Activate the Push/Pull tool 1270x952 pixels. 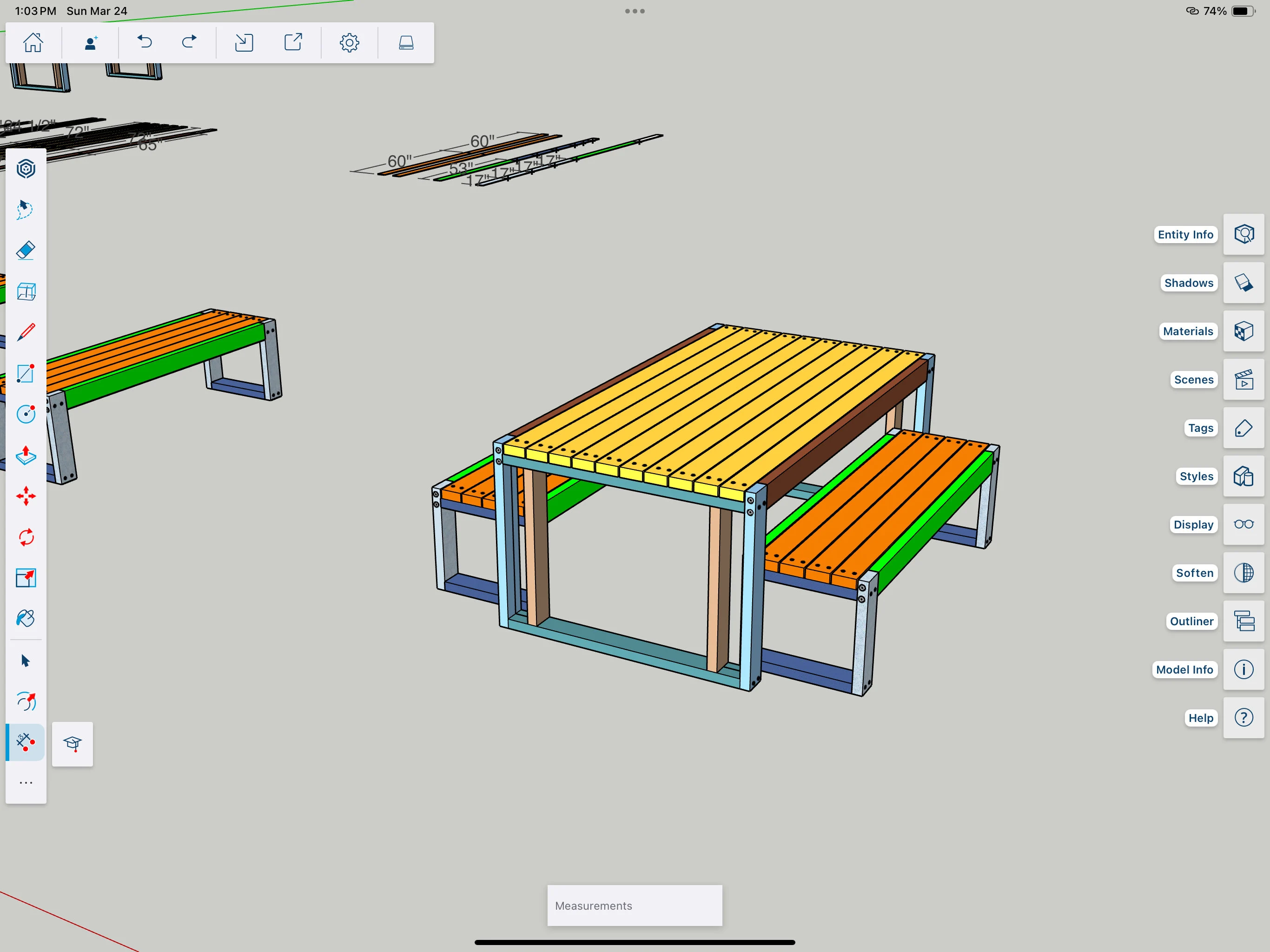pyautogui.click(x=26, y=456)
